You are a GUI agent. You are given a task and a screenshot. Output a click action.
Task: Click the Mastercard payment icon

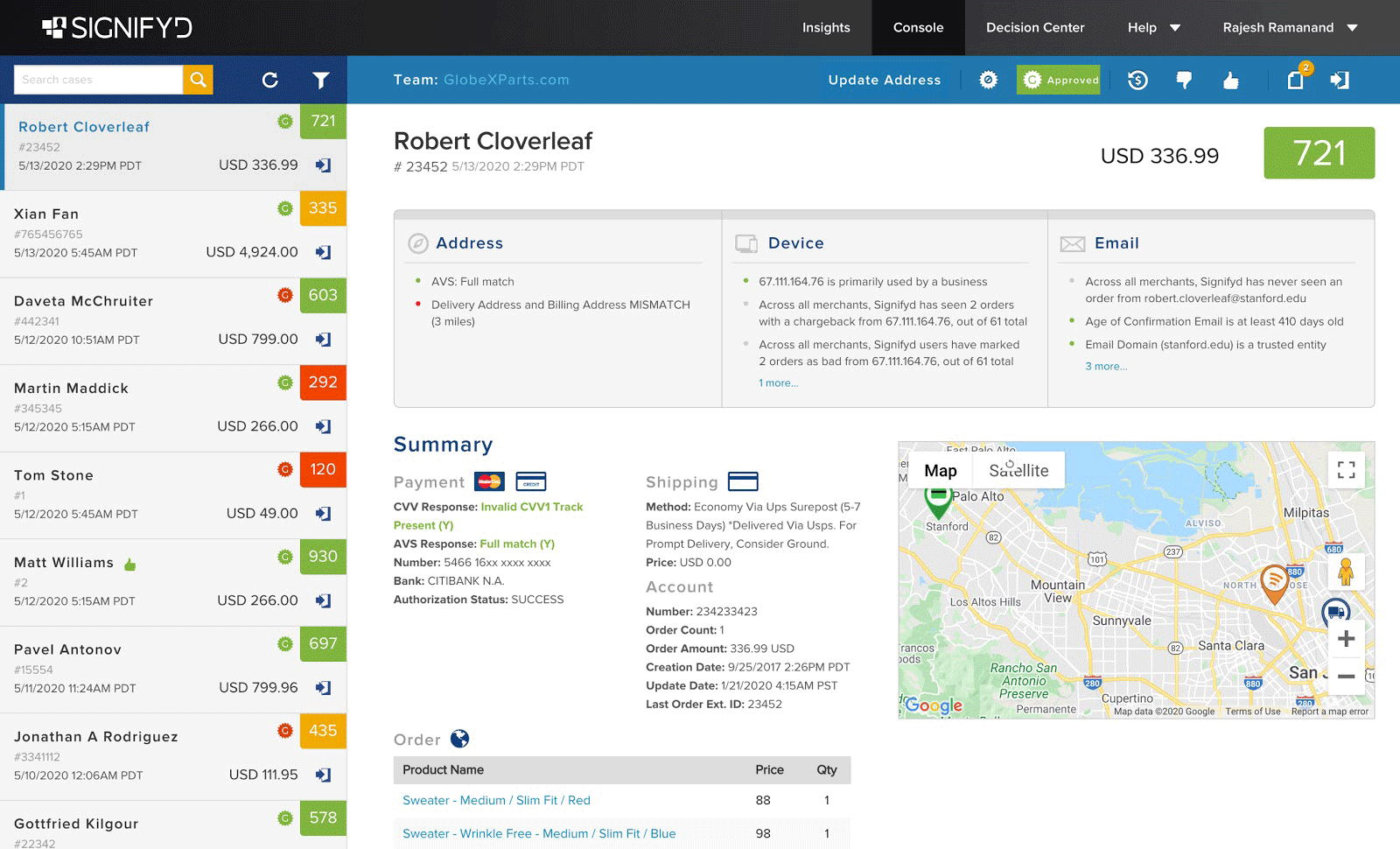pyautogui.click(x=489, y=481)
